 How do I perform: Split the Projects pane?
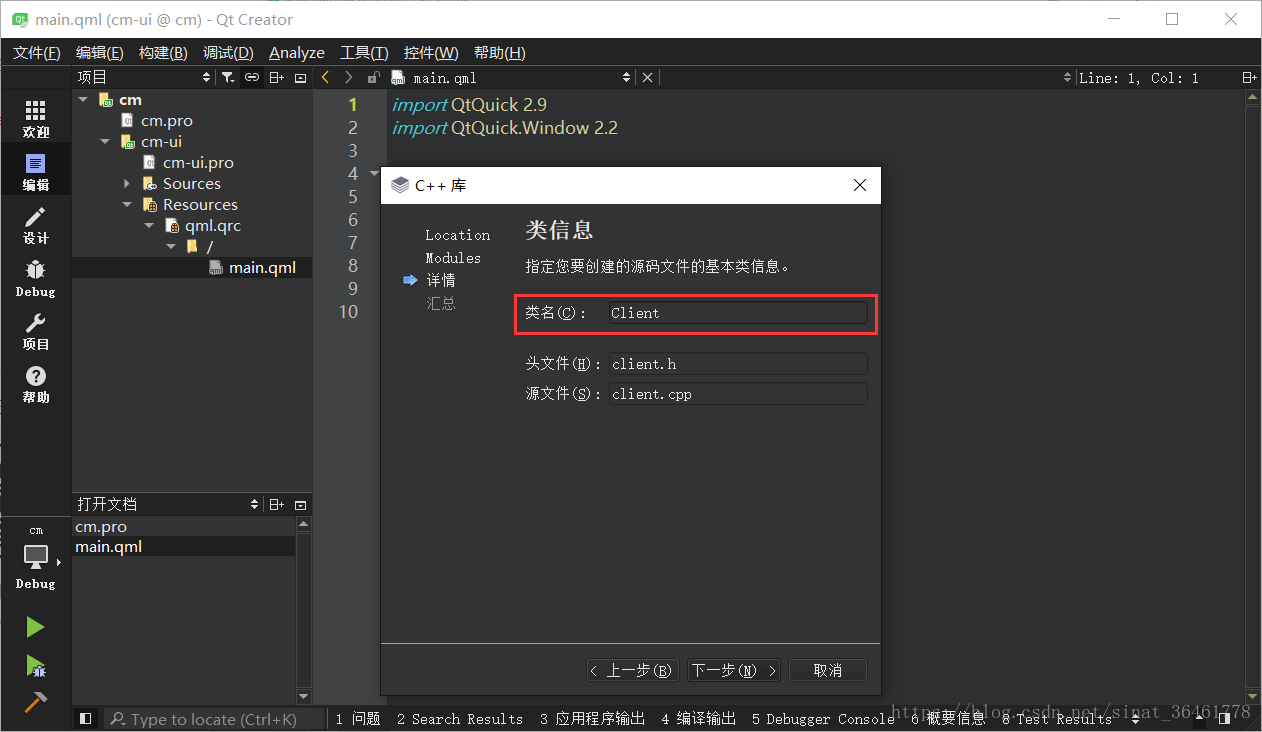tap(277, 77)
